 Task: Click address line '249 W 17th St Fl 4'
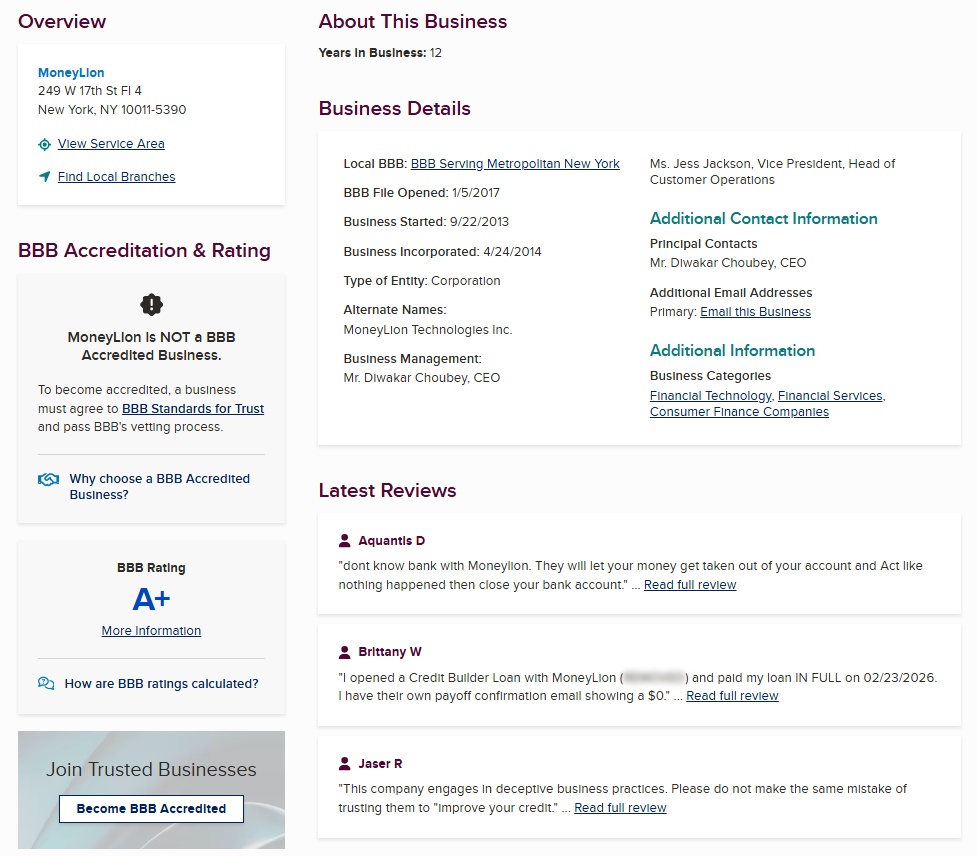pyautogui.click(x=90, y=91)
